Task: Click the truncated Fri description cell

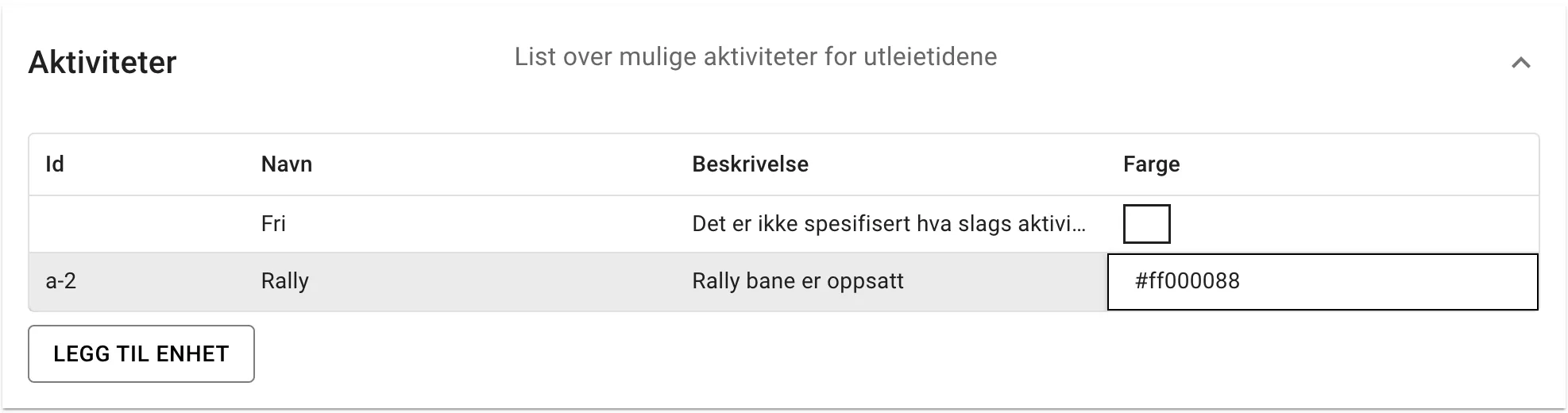Action: (x=888, y=224)
